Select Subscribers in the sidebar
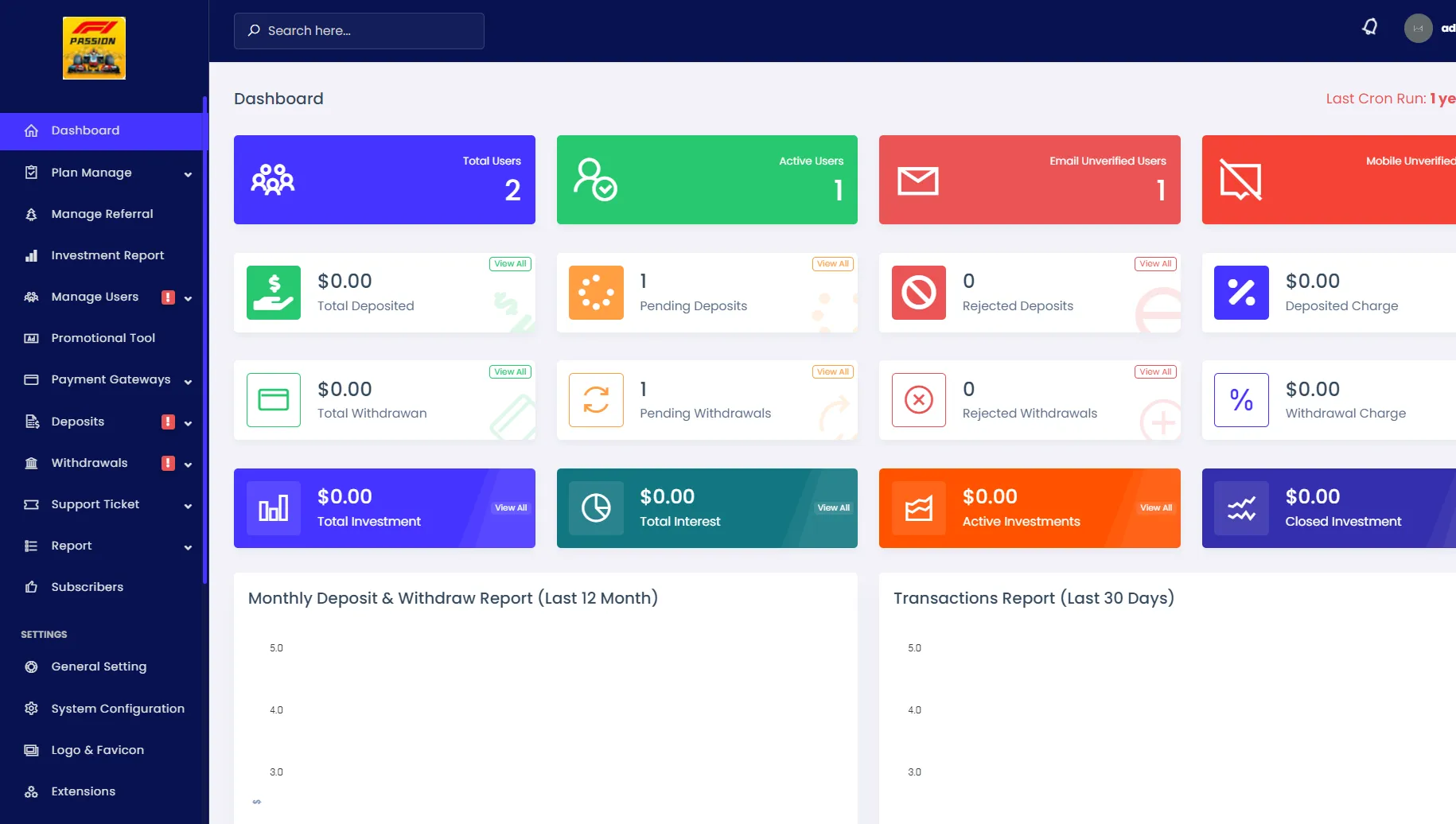The image size is (1456, 824). point(88,587)
